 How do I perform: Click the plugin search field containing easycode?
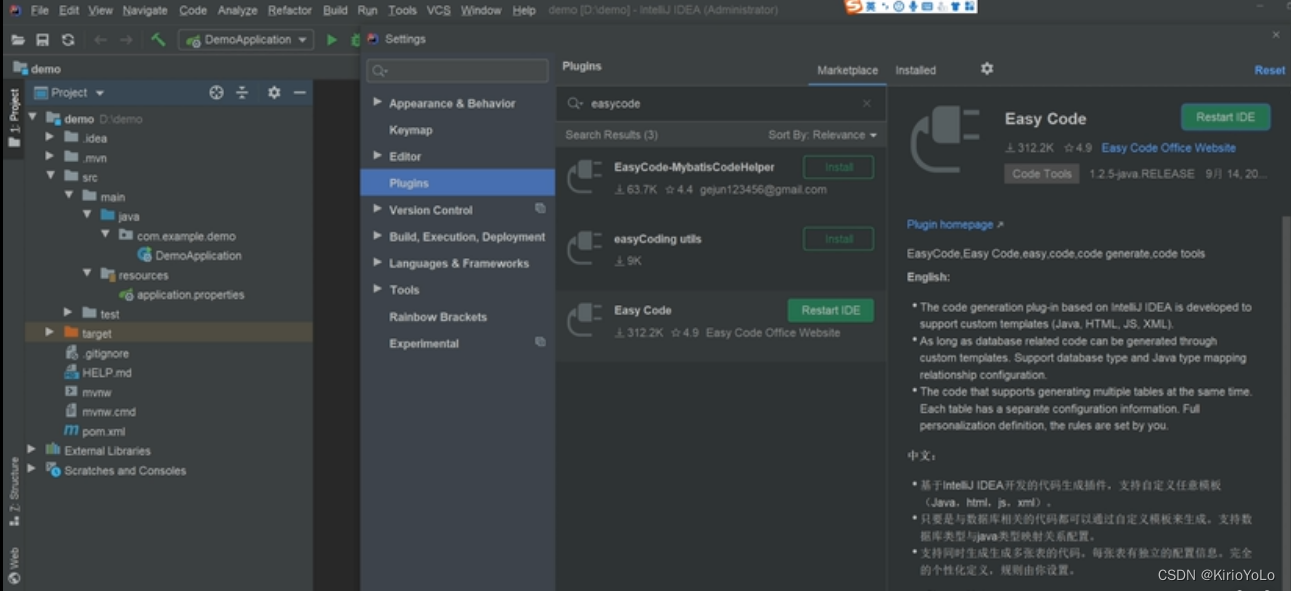coord(720,103)
